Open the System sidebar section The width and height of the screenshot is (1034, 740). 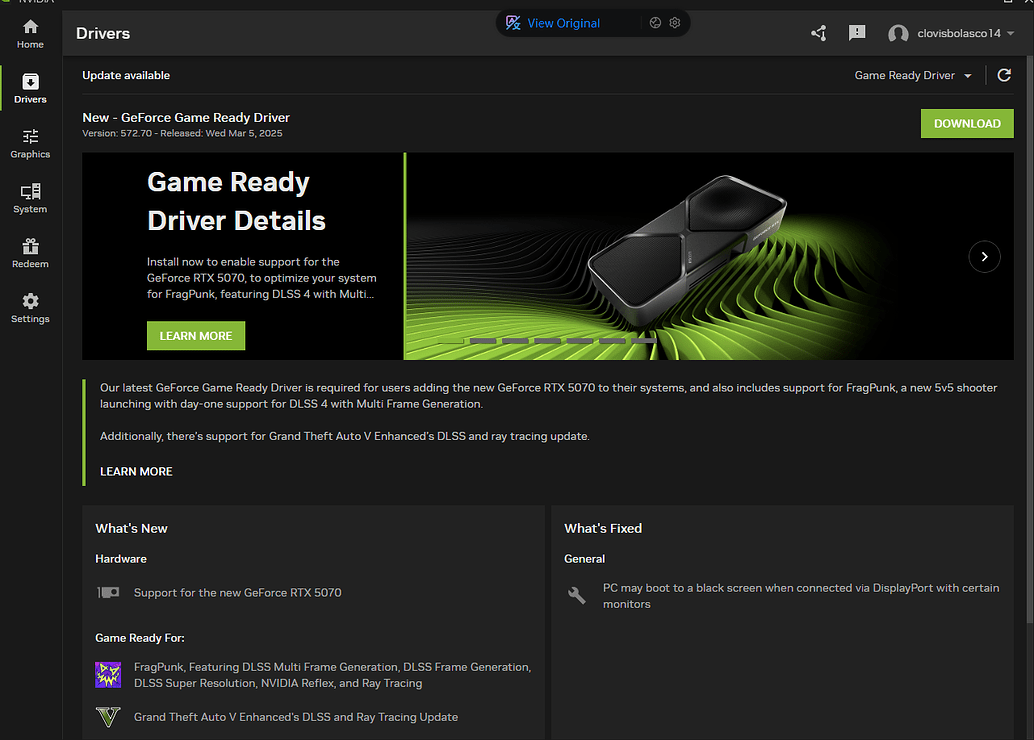point(30,199)
